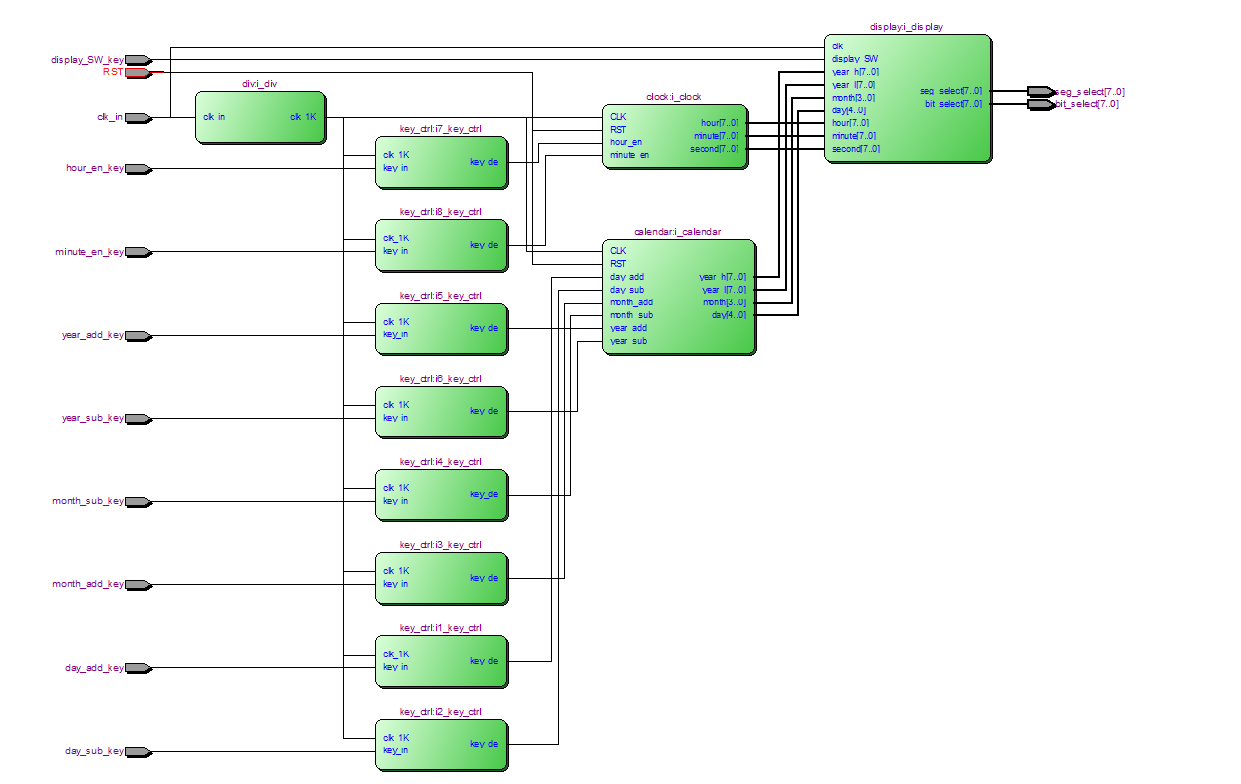Select clk port on display block
The width and height of the screenshot is (1241, 784).
click(837, 46)
